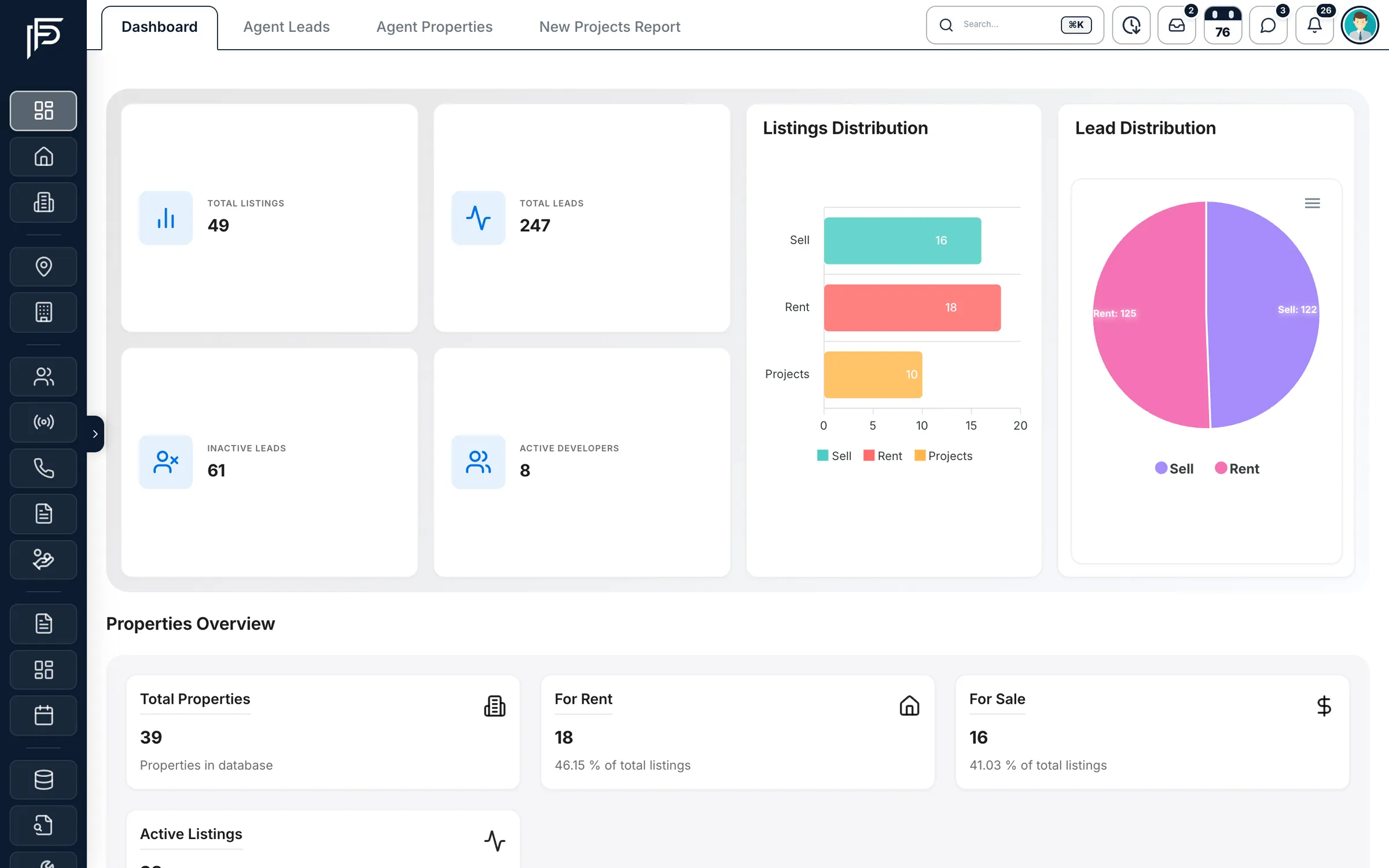Switch to the Agent Properties tab
1389x868 pixels.
[x=434, y=27]
